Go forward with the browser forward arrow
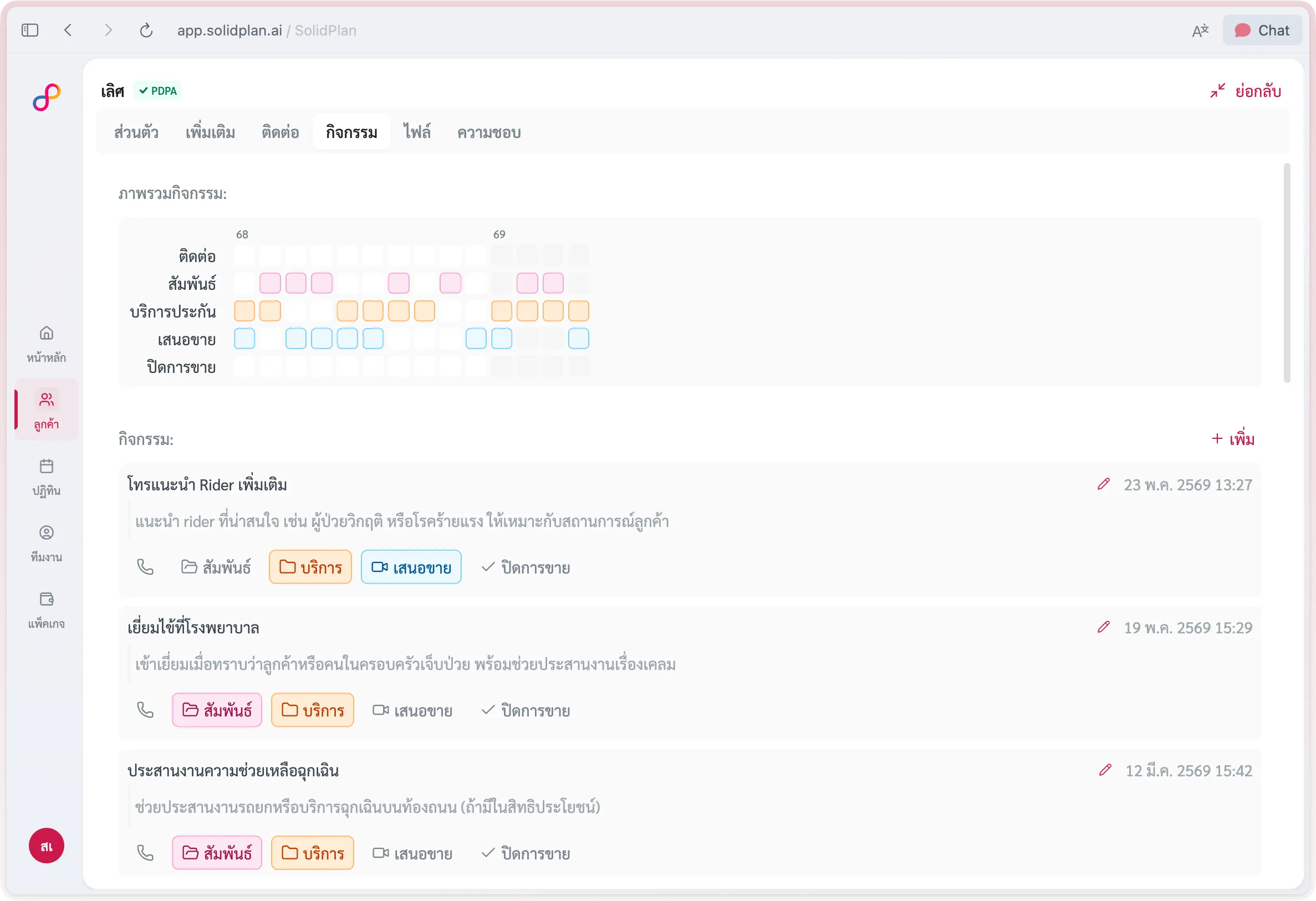Image resolution: width=1316 pixels, height=901 pixels. coord(108,30)
